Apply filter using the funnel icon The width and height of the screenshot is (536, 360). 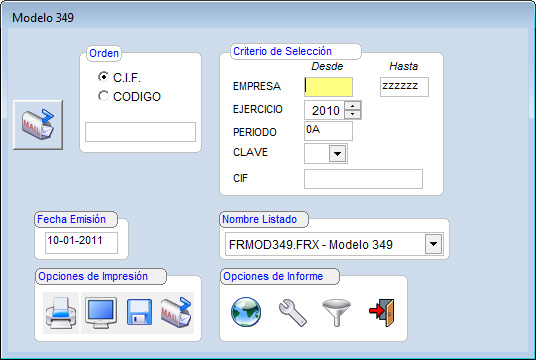click(x=336, y=312)
